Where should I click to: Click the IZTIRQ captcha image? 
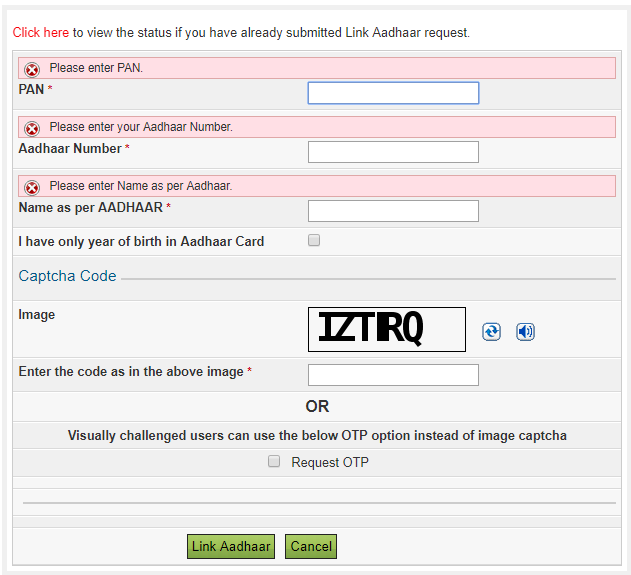(x=387, y=330)
